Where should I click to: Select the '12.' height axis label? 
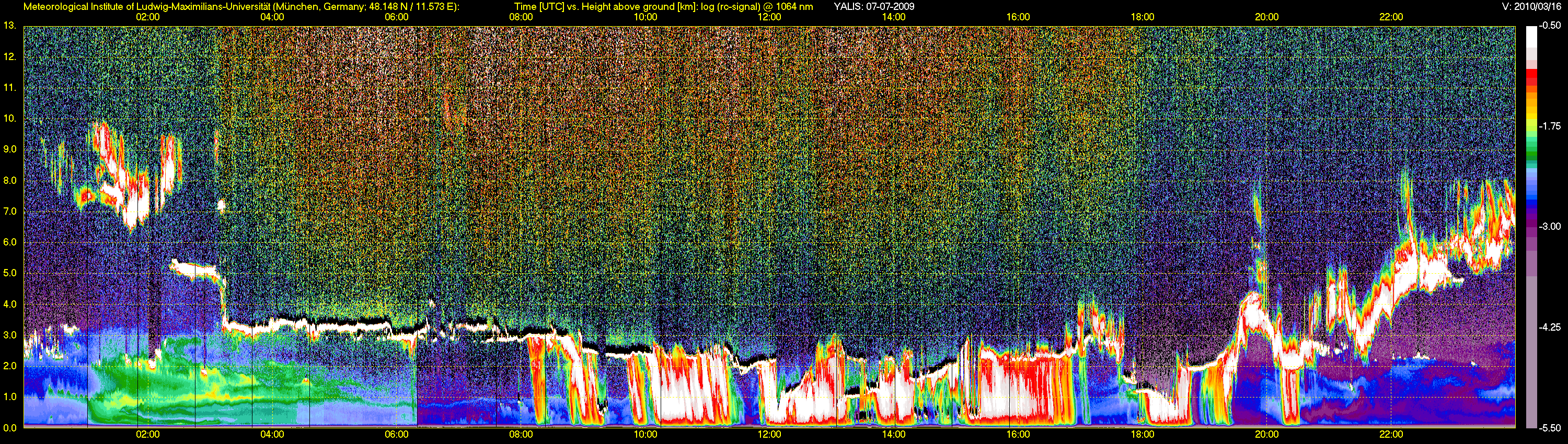(10, 56)
